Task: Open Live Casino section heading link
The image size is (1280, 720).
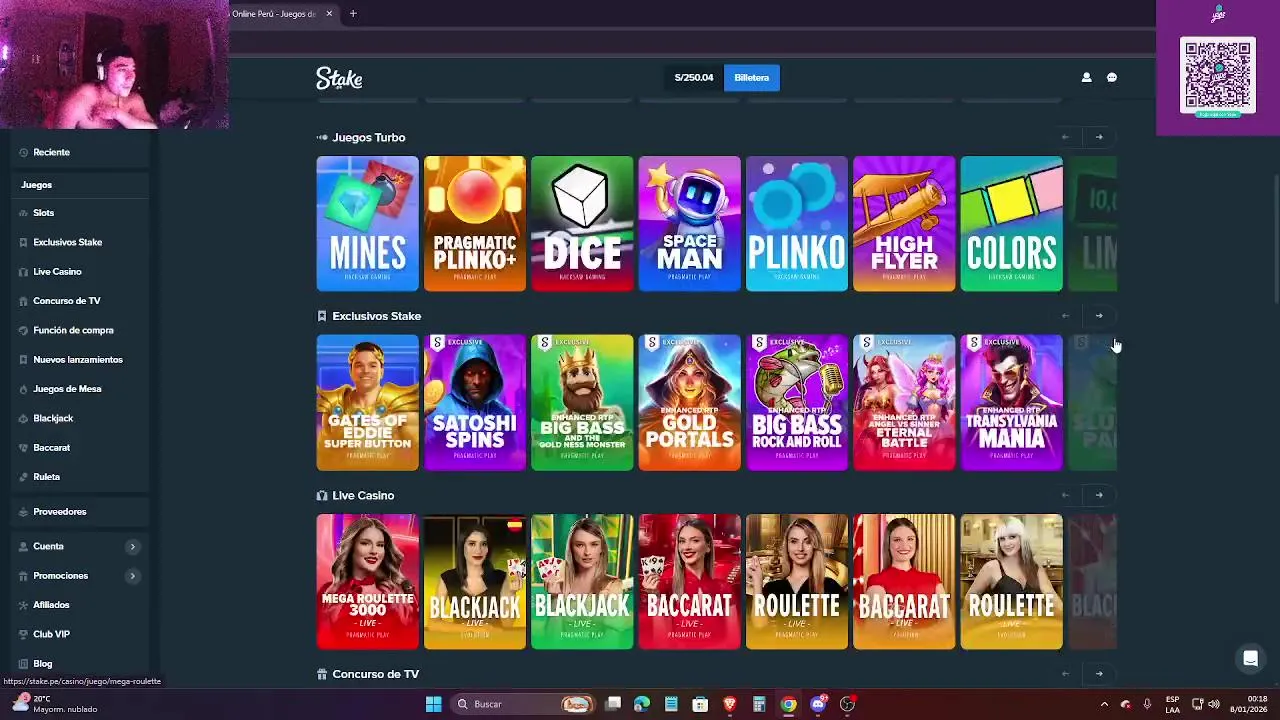Action: [363, 496]
